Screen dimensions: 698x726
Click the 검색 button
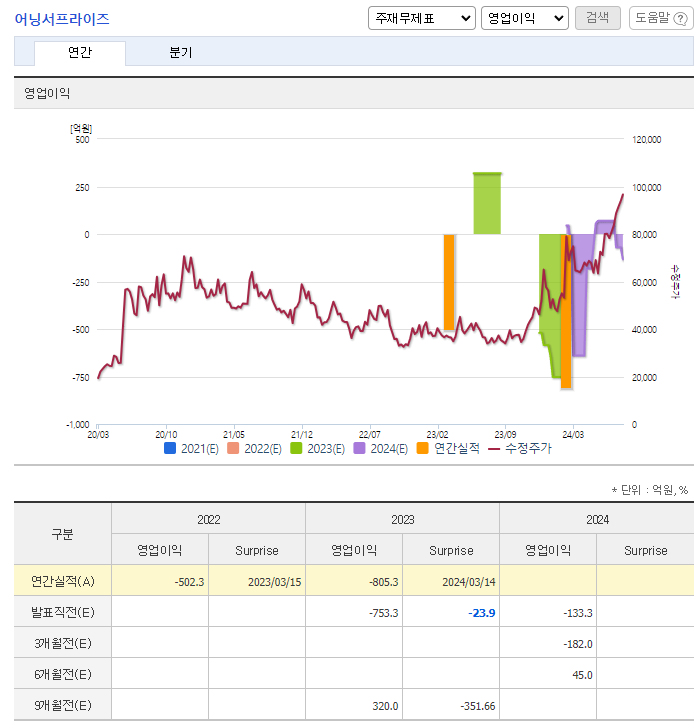[x=597, y=18]
